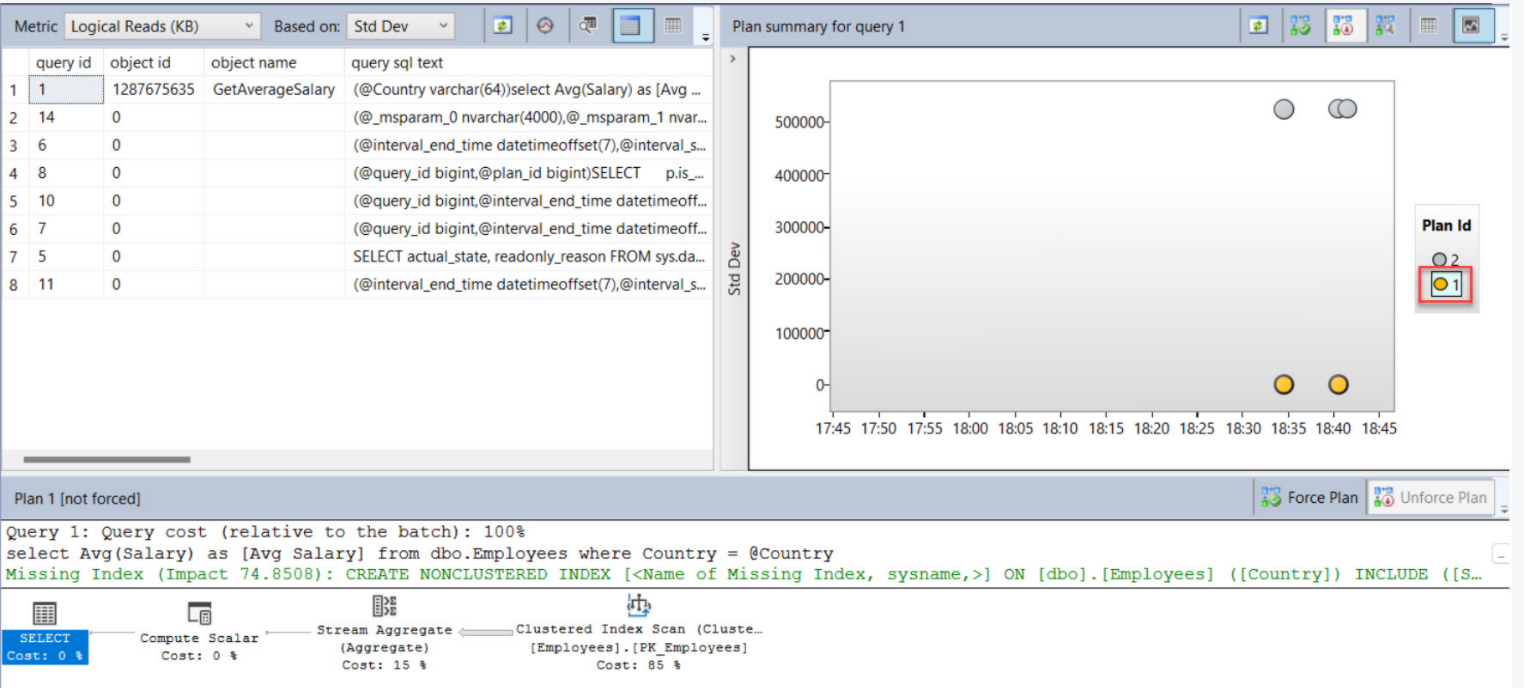Viewport: 1524px width, 688px height.
Task: Open the Based on dropdown showing Std Dev
Action: [400, 27]
